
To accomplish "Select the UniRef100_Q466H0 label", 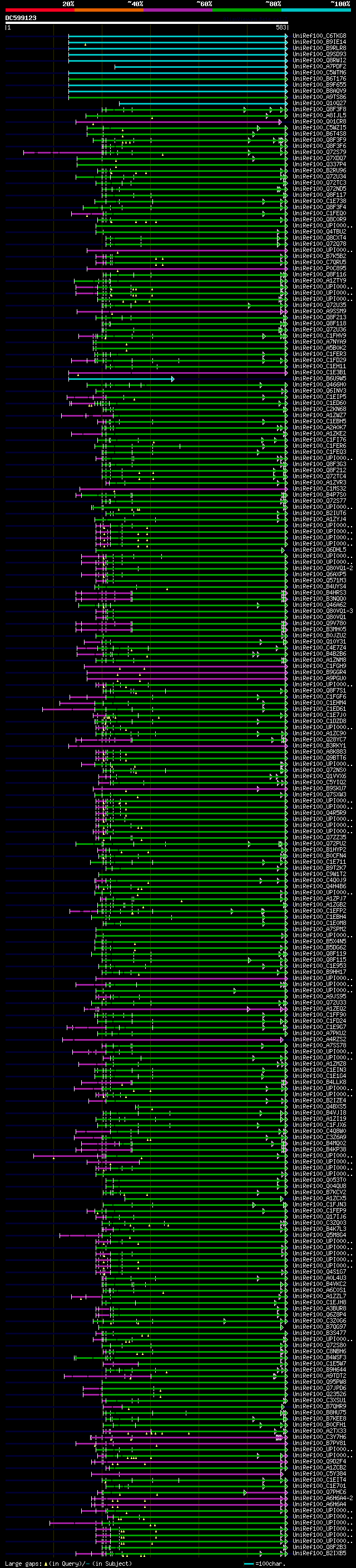I will 319,385.
